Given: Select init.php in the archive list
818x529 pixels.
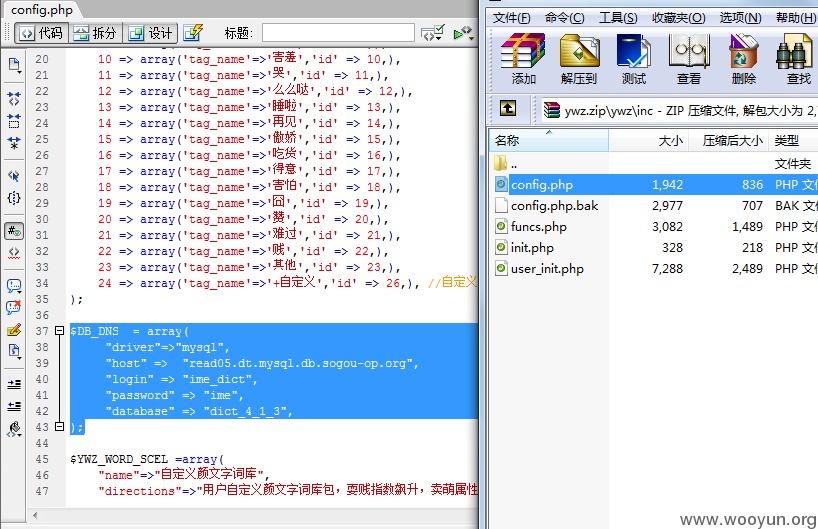Looking at the screenshot, I should pos(655,247).
